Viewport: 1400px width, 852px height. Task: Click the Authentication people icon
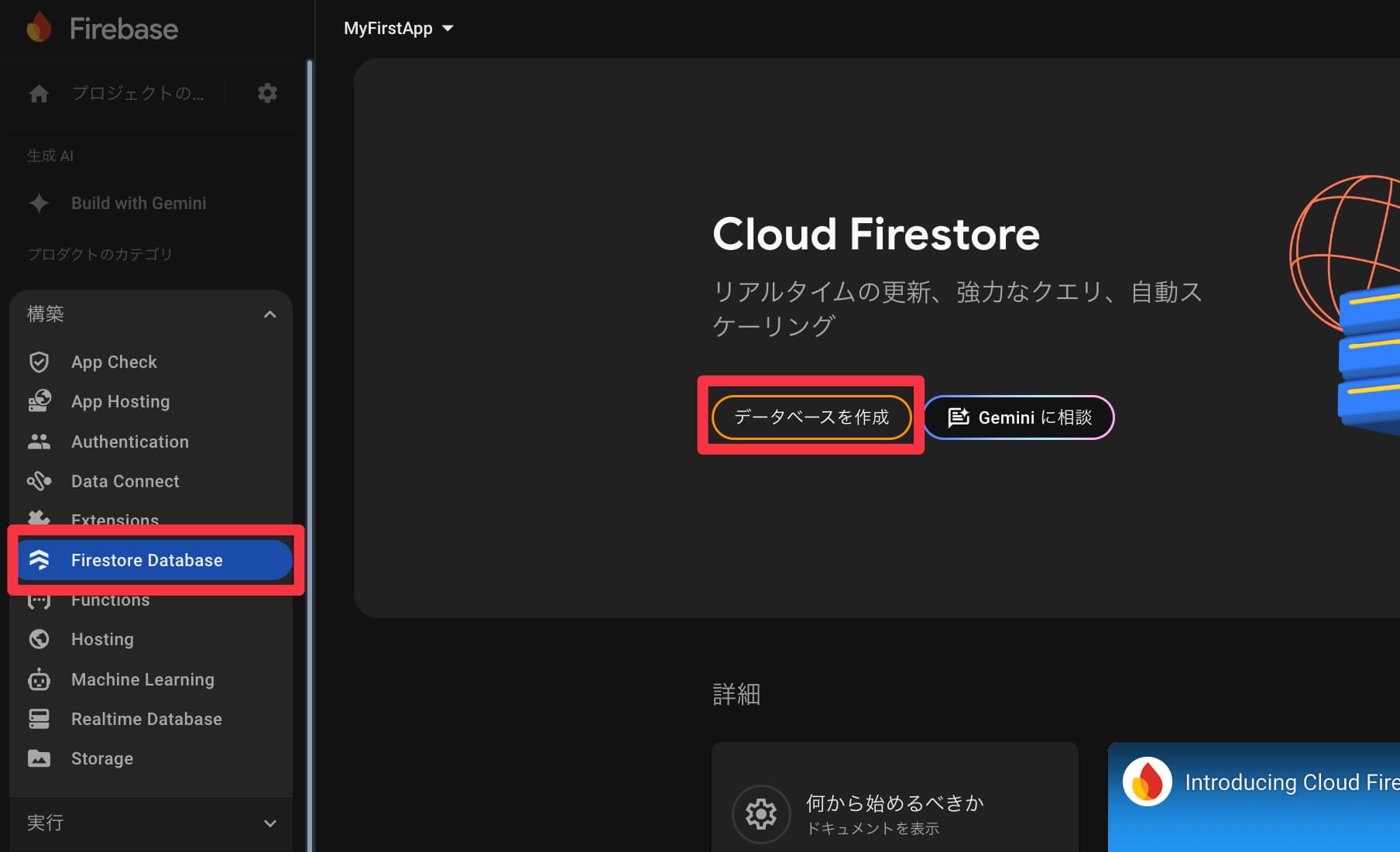coord(39,441)
